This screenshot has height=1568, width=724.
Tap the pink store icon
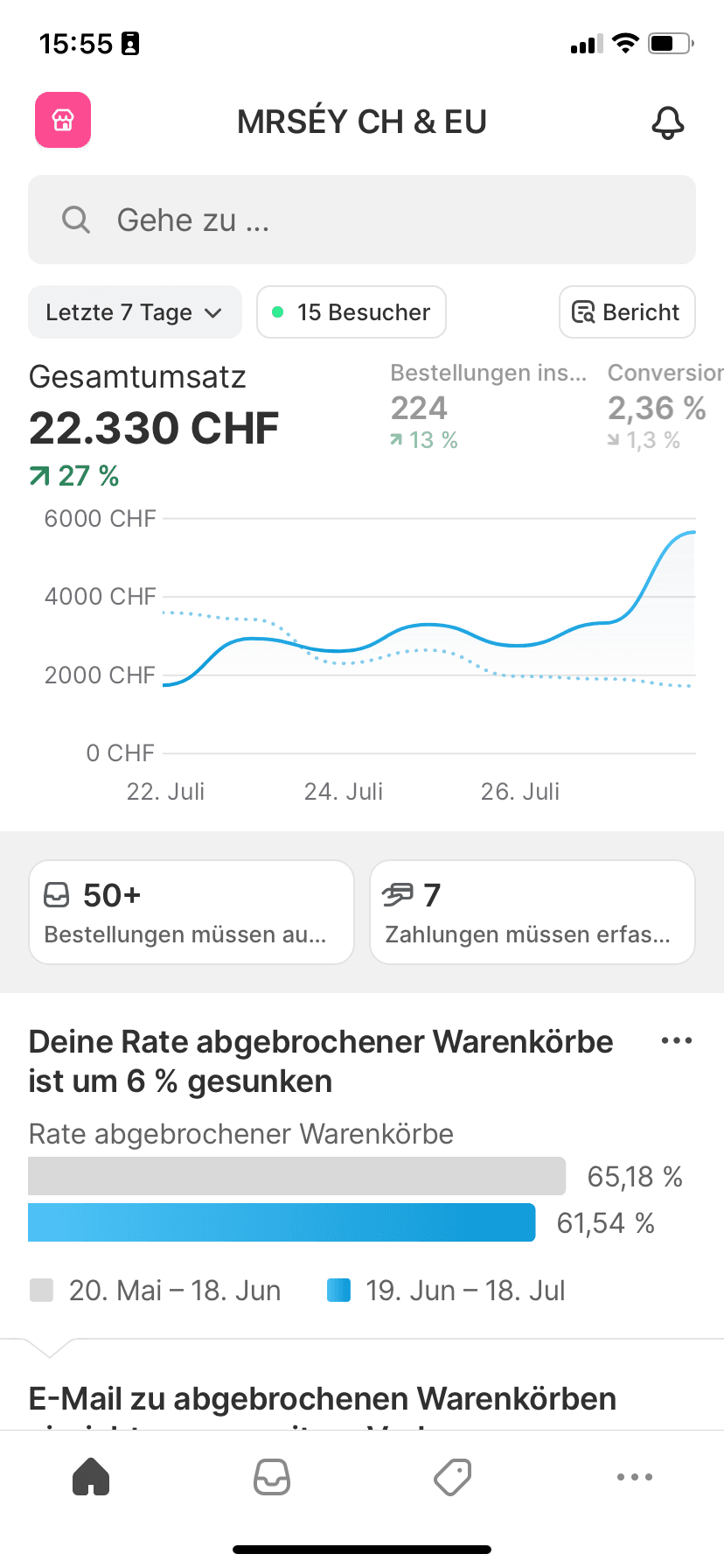tap(63, 120)
